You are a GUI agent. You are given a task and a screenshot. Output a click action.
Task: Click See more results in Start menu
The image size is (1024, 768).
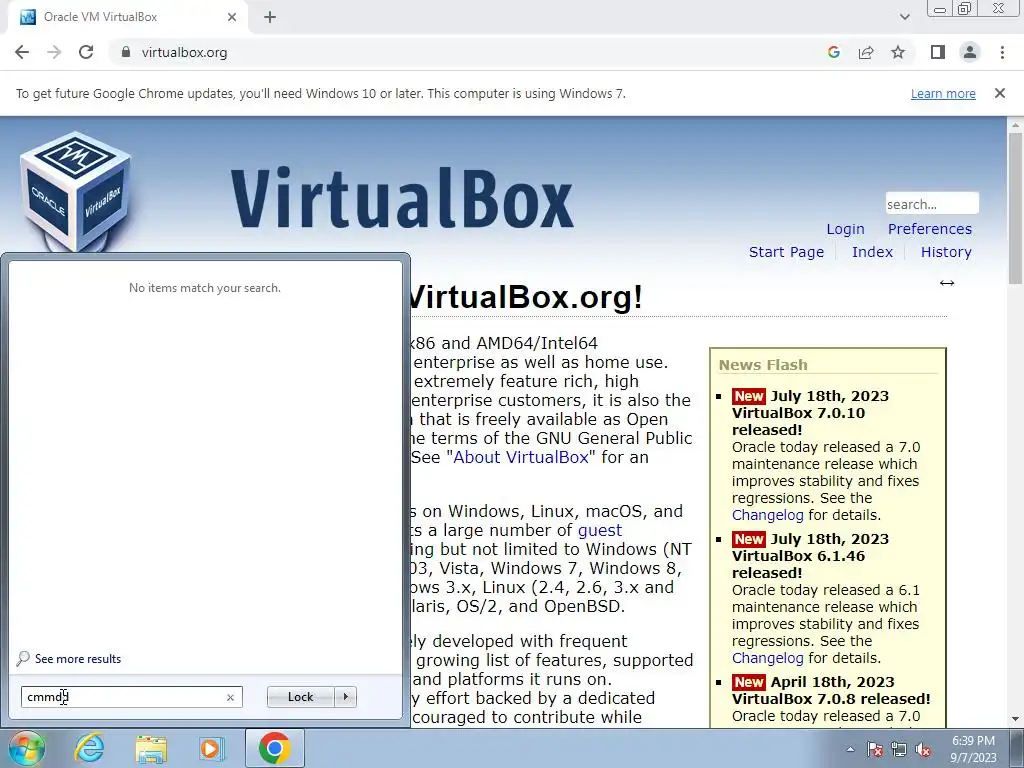78,659
